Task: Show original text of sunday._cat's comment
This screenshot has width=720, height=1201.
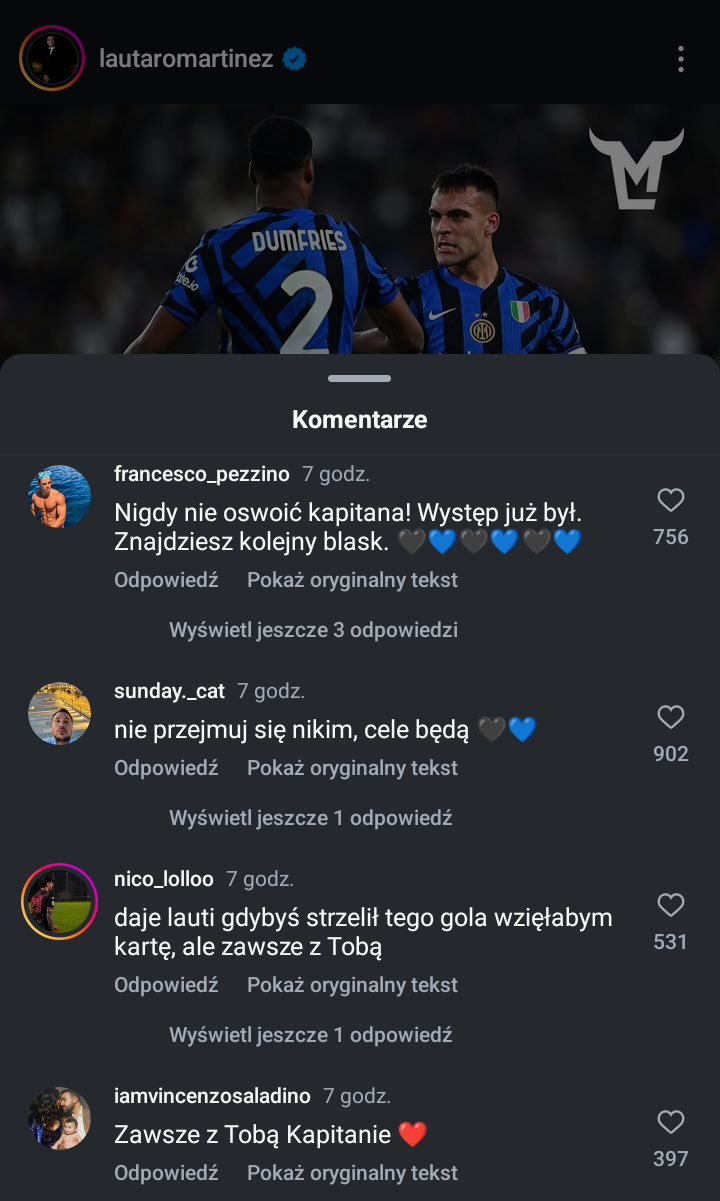Action: point(352,768)
